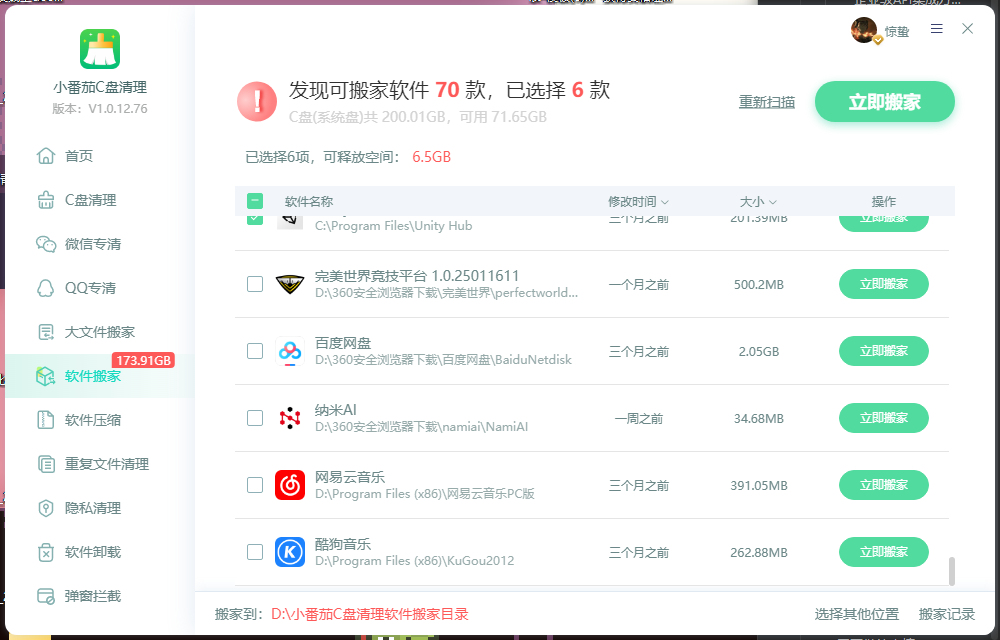Viewport: 1000px width, 640px height.
Task: Check the 完美世界竞技平台 checkbox
Action: point(254,284)
